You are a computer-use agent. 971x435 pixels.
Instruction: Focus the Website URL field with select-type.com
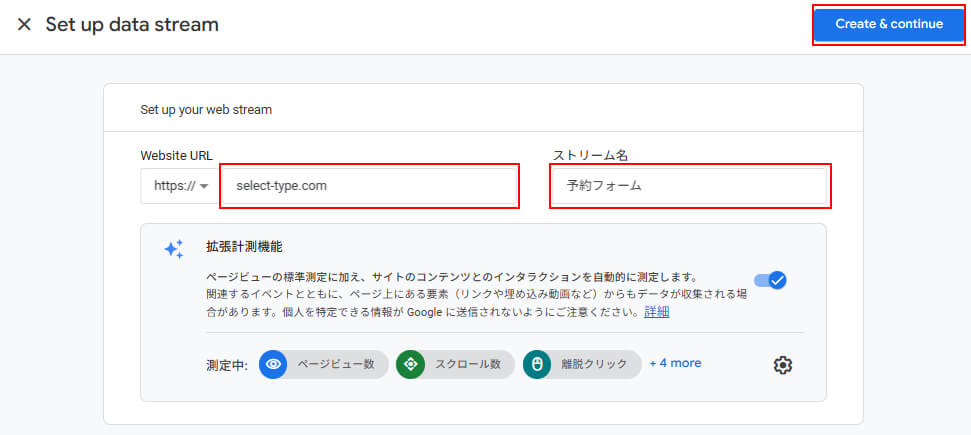[x=369, y=186]
